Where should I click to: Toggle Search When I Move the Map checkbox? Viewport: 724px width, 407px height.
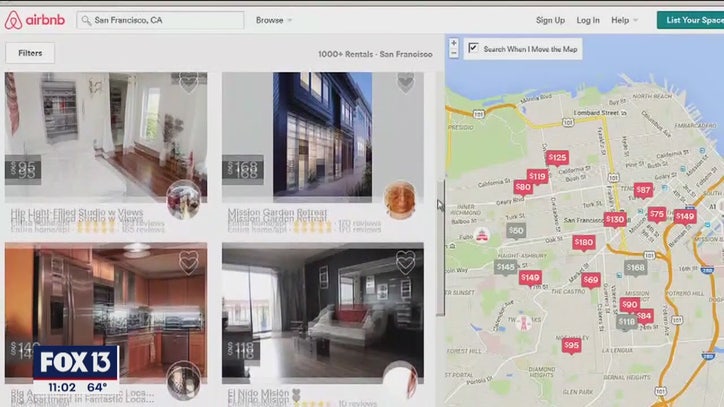pos(473,48)
